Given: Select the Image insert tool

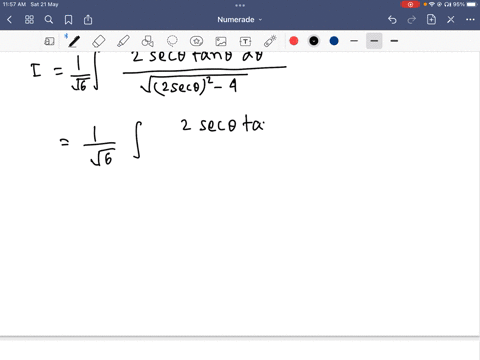Looking at the screenshot, I should pyautogui.click(x=221, y=41).
